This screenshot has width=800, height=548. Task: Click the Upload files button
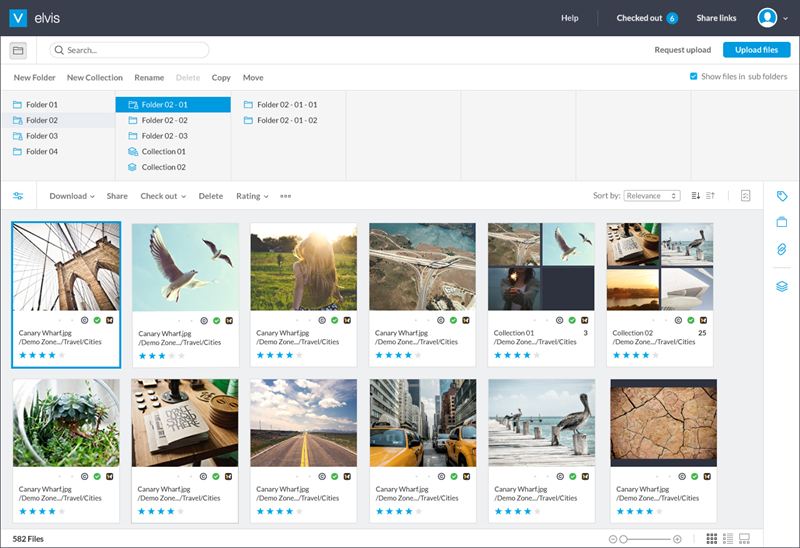756,50
